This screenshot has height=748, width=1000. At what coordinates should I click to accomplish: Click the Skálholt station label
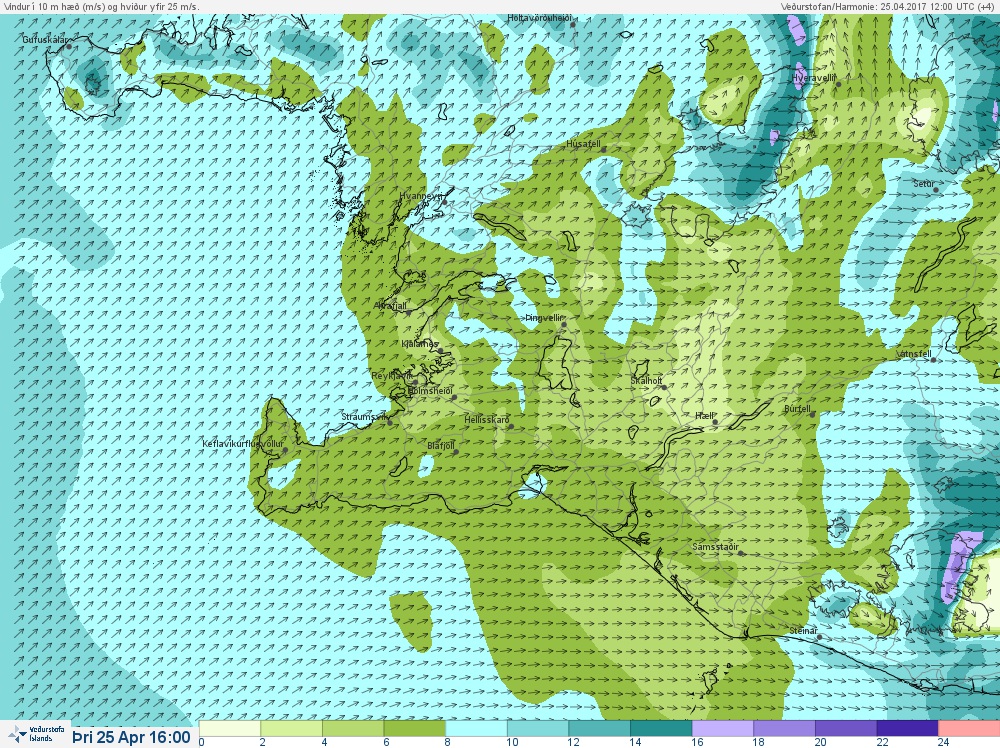click(x=646, y=381)
